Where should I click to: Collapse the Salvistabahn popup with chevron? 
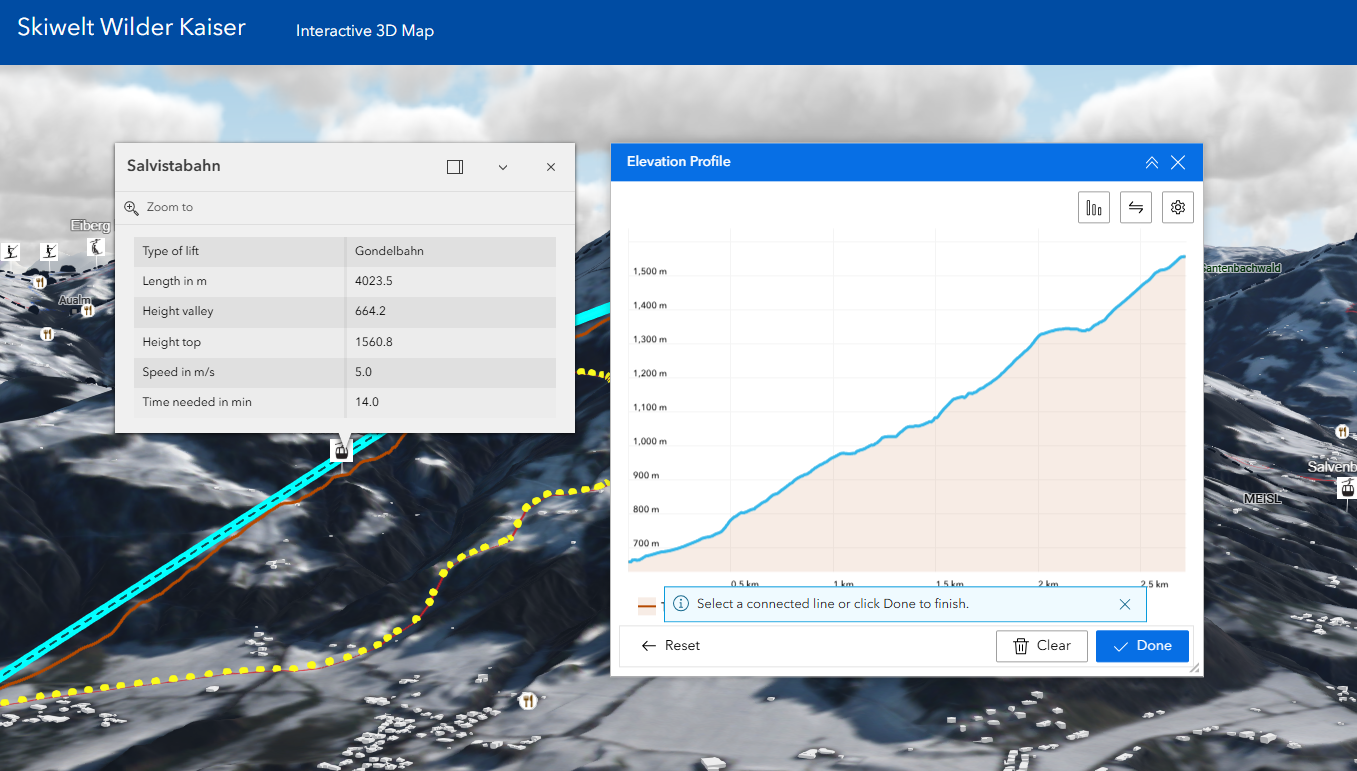503,167
